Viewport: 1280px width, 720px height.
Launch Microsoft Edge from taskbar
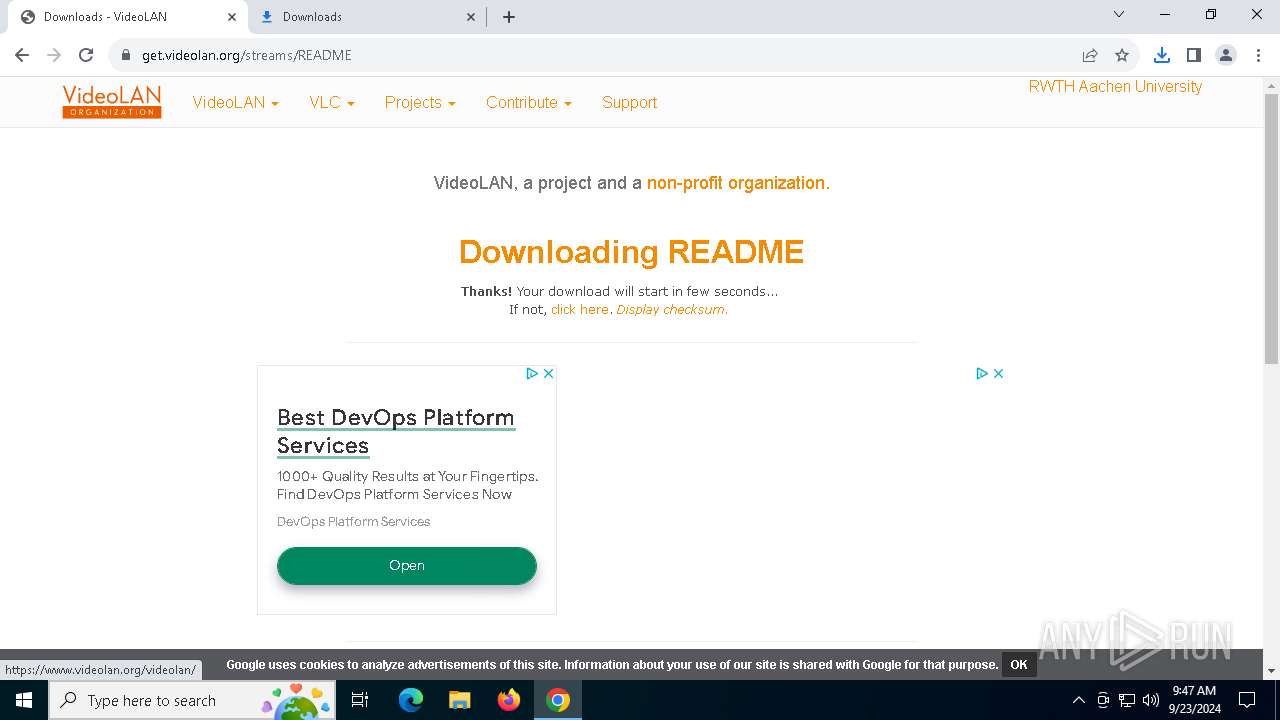point(411,700)
